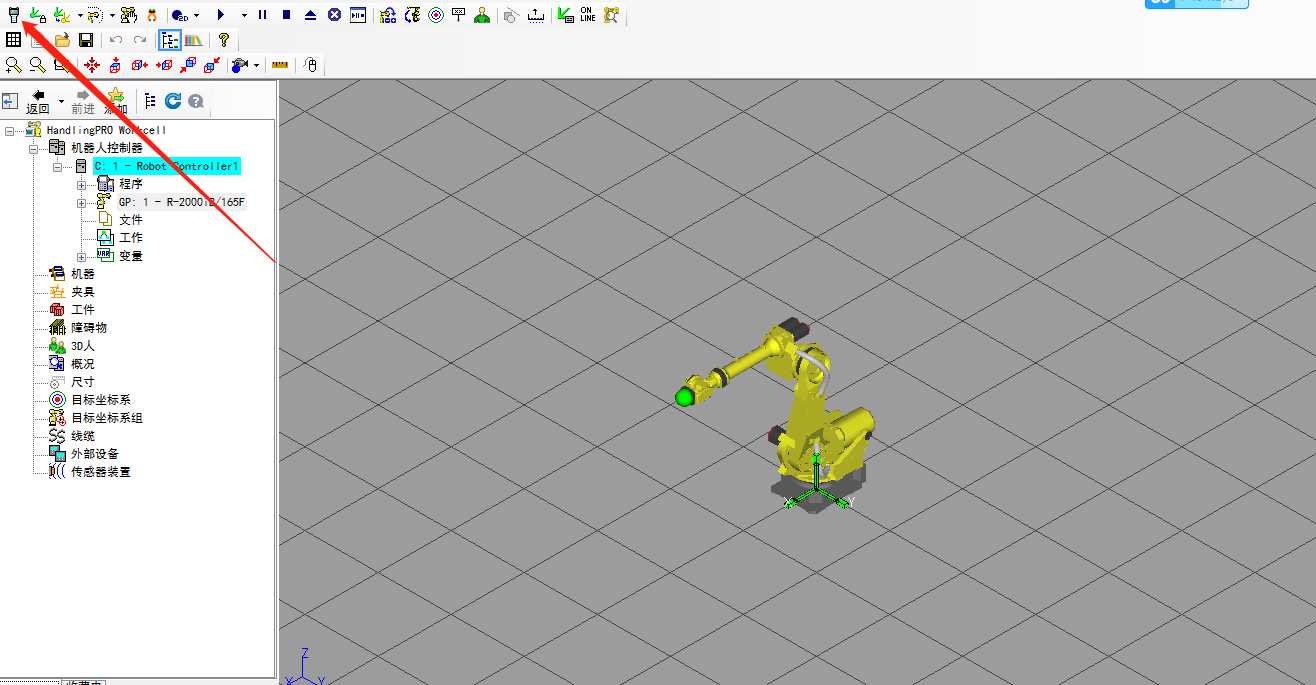Collapse the Robot Controller1 node

(58, 166)
